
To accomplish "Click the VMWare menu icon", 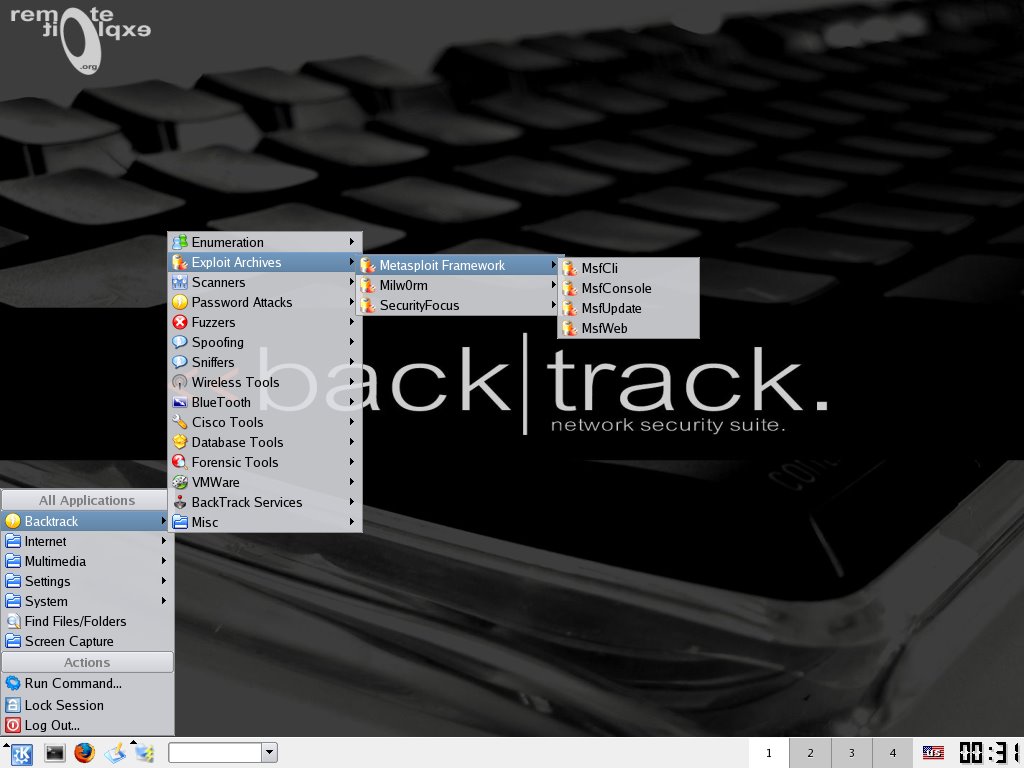I will click(180, 482).
